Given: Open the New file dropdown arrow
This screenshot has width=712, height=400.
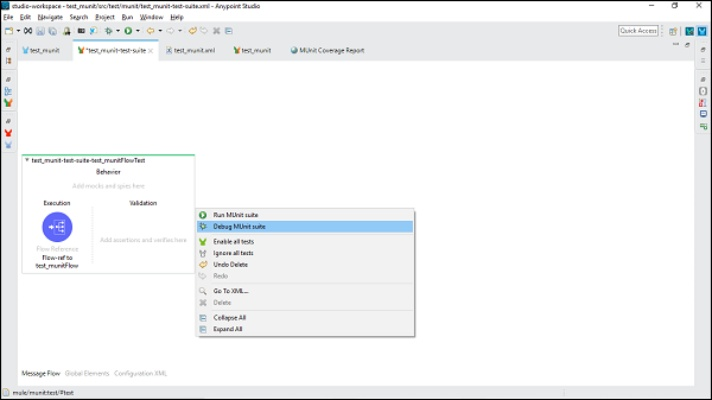Looking at the screenshot, I should coord(17,31).
